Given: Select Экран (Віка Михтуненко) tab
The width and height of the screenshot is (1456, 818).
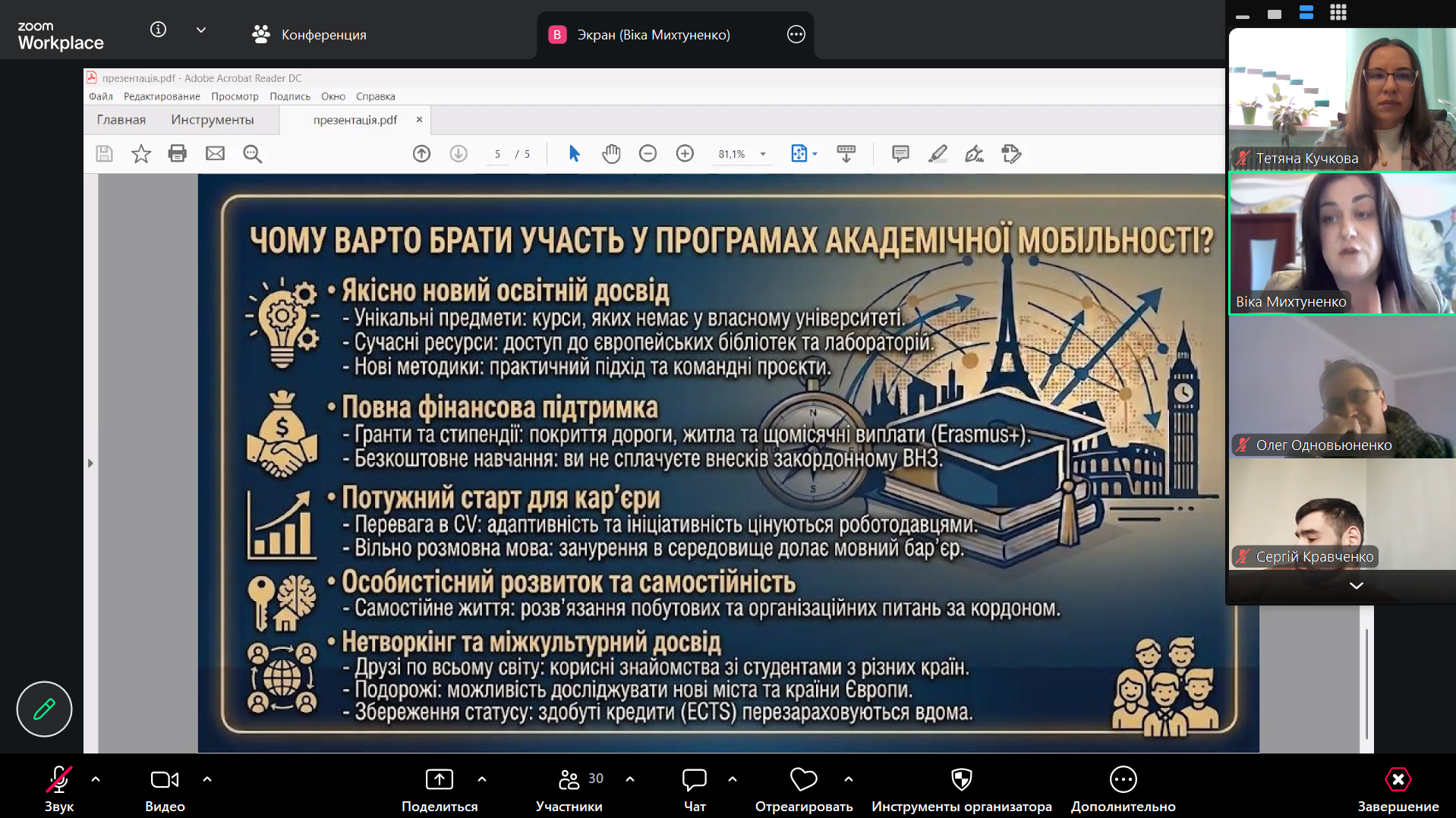Looking at the screenshot, I should [x=653, y=34].
